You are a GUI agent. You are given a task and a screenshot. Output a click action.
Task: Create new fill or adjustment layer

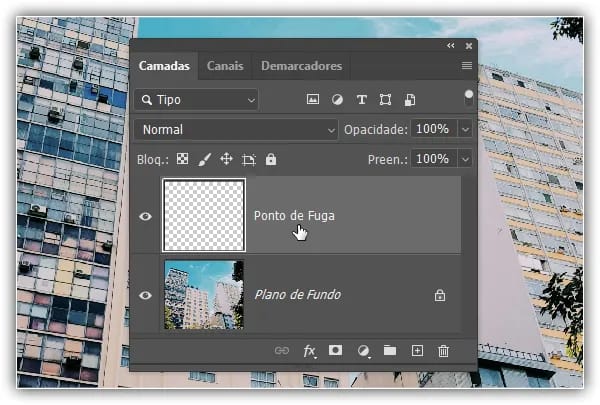click(x=363, y=351)
